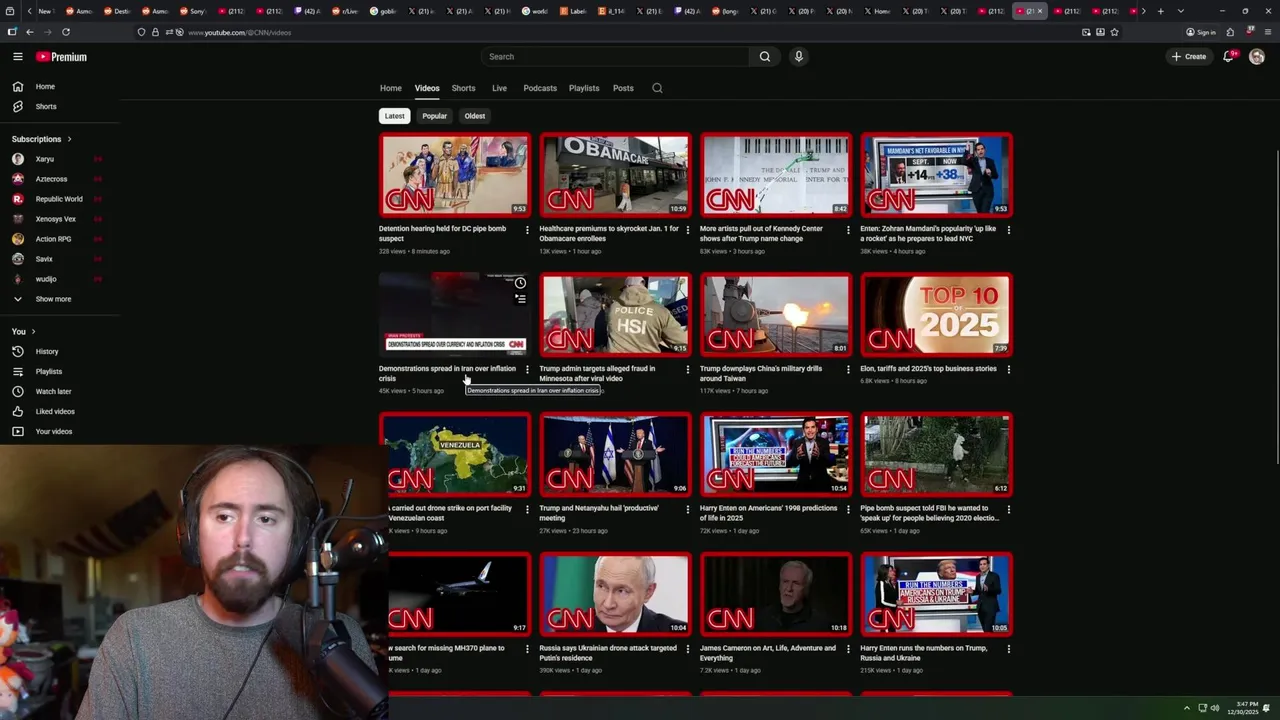Focus the YouTube Search field
The height and width of the screenshot is (720, 1280).
pyautogui.click(x=615, y=57)
